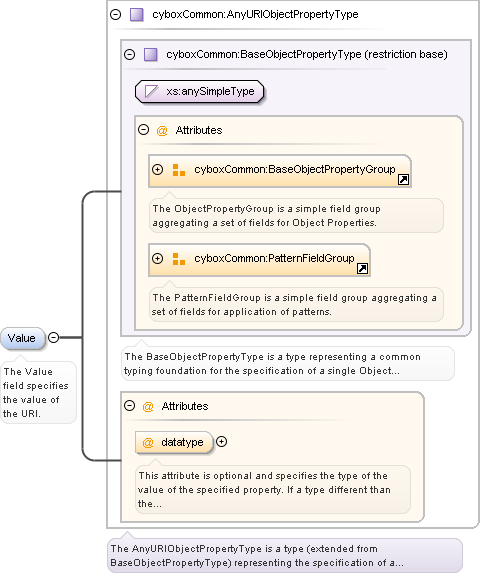481x576 pixels.
Task: Collapse the BaseObjectPropertyType restriction base
Action: click(x=129, y=55)
